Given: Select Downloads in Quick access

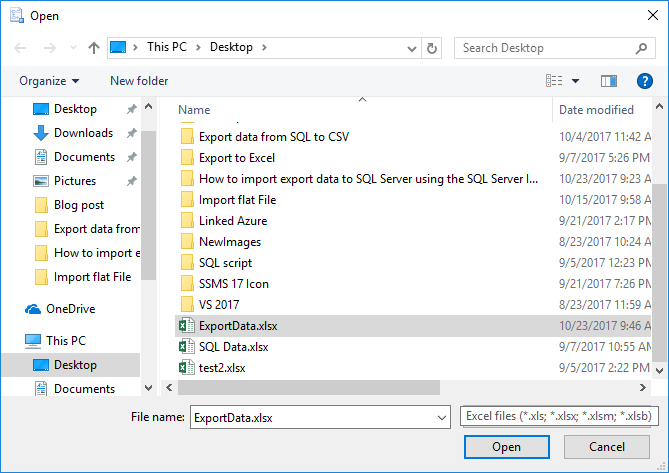Looking at the screenshot, I should (83, 133).
